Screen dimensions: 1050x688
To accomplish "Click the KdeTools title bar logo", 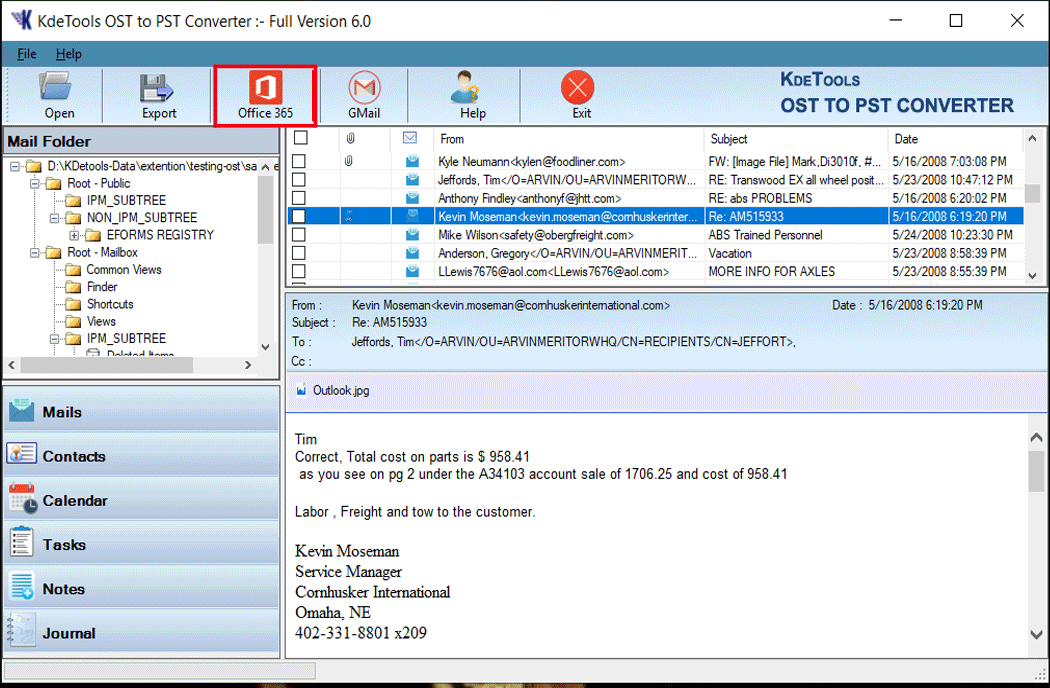I will pyautogui.click(x=22, y=20).
